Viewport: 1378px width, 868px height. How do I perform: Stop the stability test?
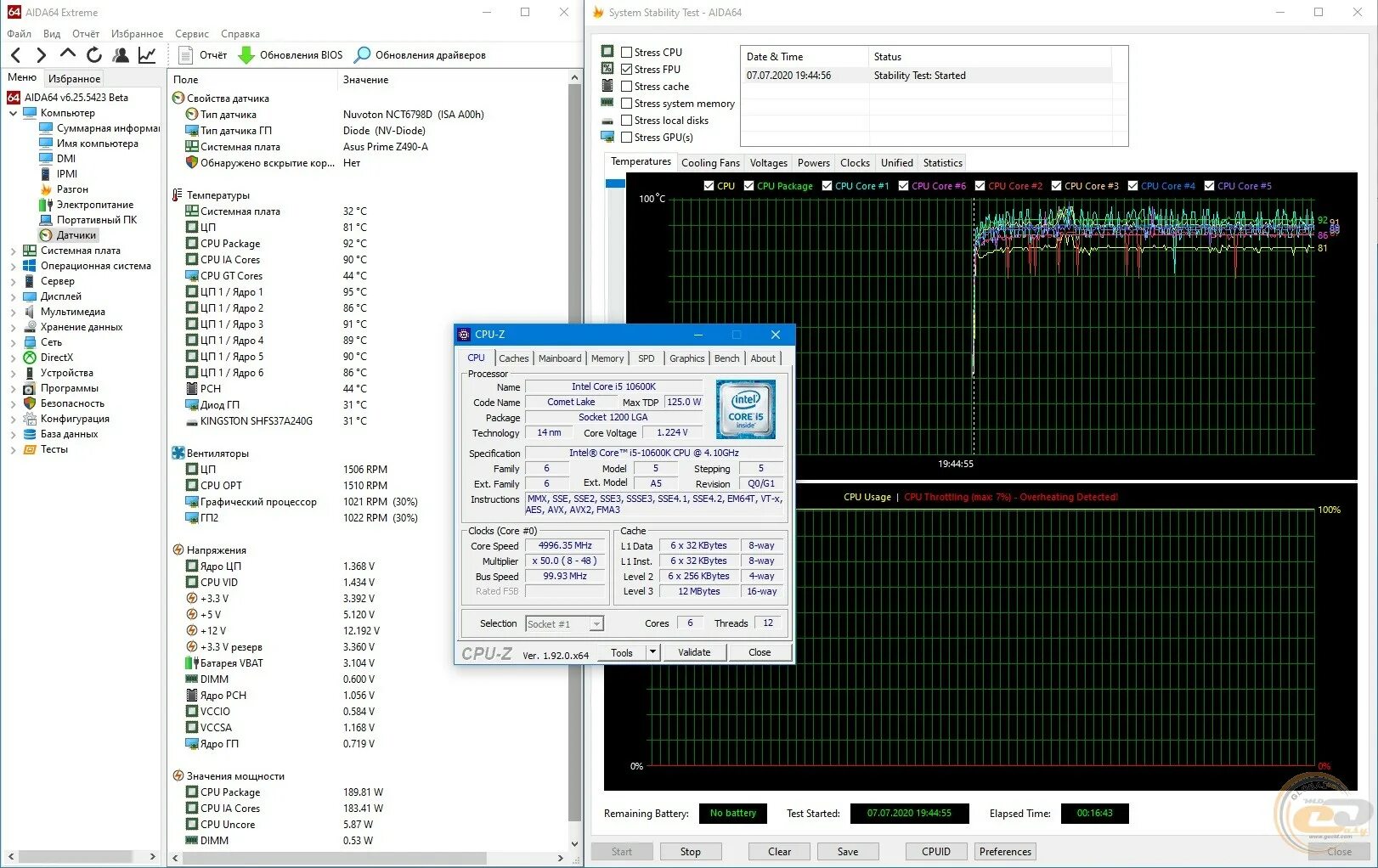691,852
